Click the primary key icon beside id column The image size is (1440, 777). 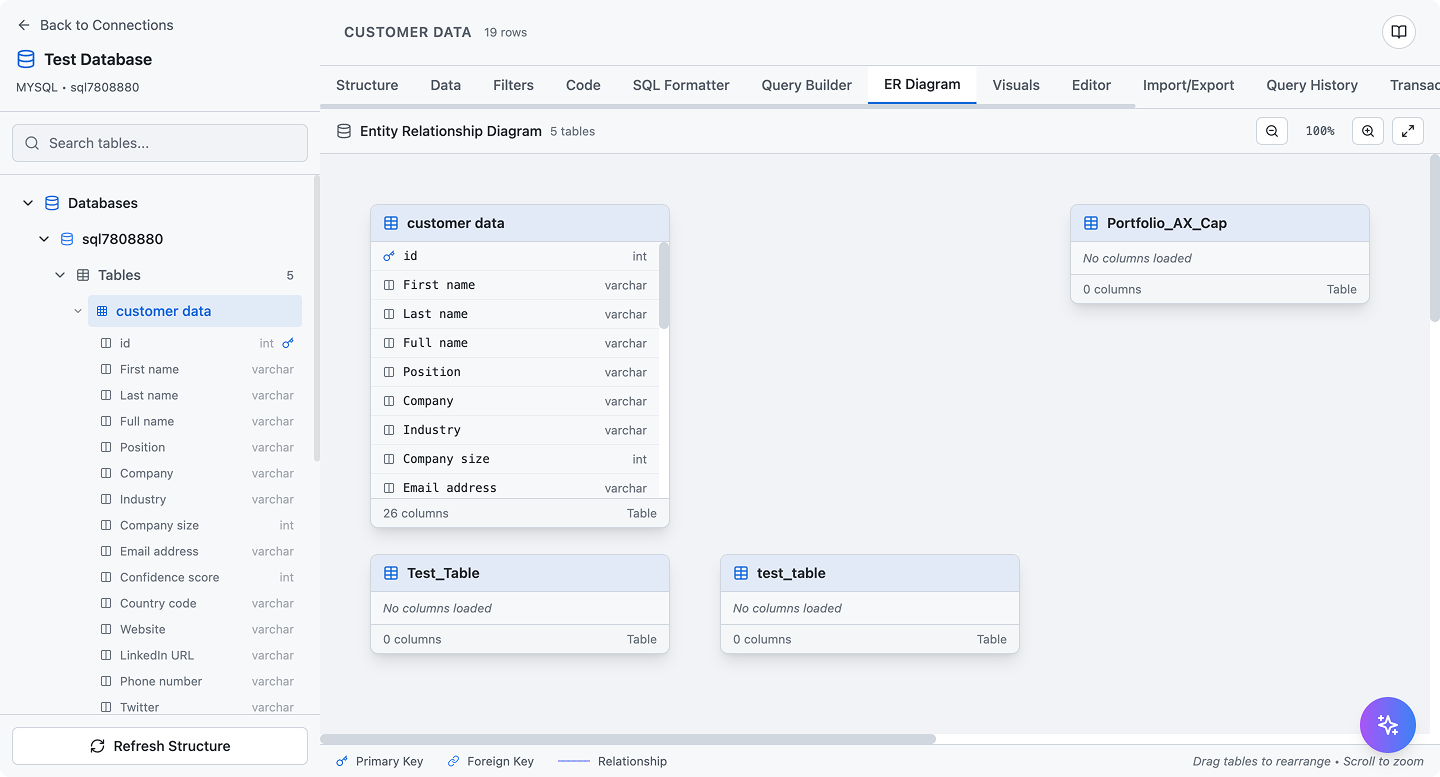[388, 256]
